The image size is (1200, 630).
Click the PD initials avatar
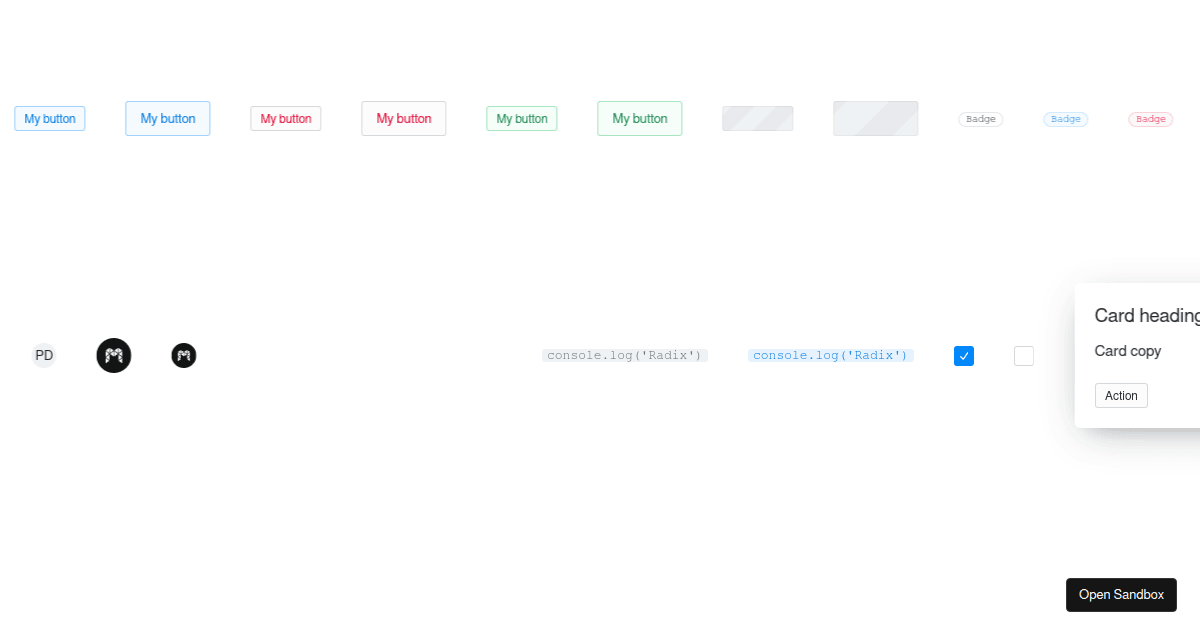pos(44,355)
